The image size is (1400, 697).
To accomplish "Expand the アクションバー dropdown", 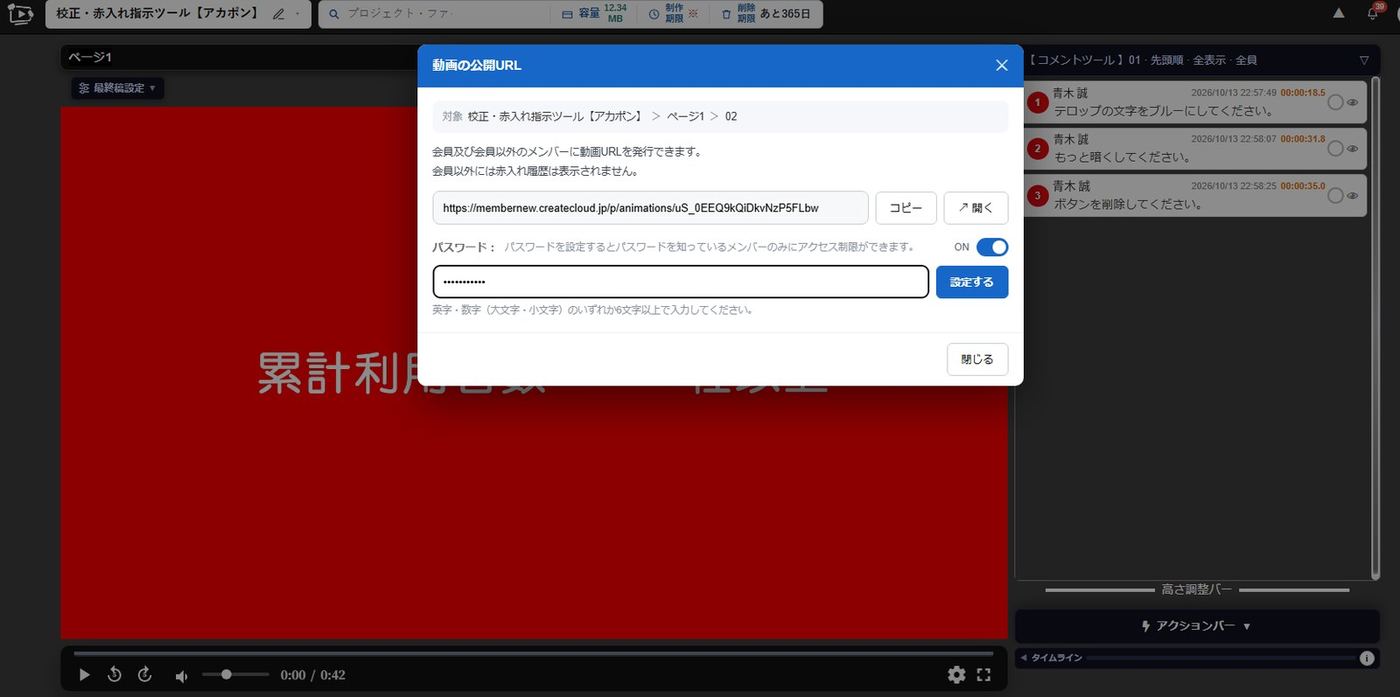I will pyautogui.click(x=1197, y=626).
